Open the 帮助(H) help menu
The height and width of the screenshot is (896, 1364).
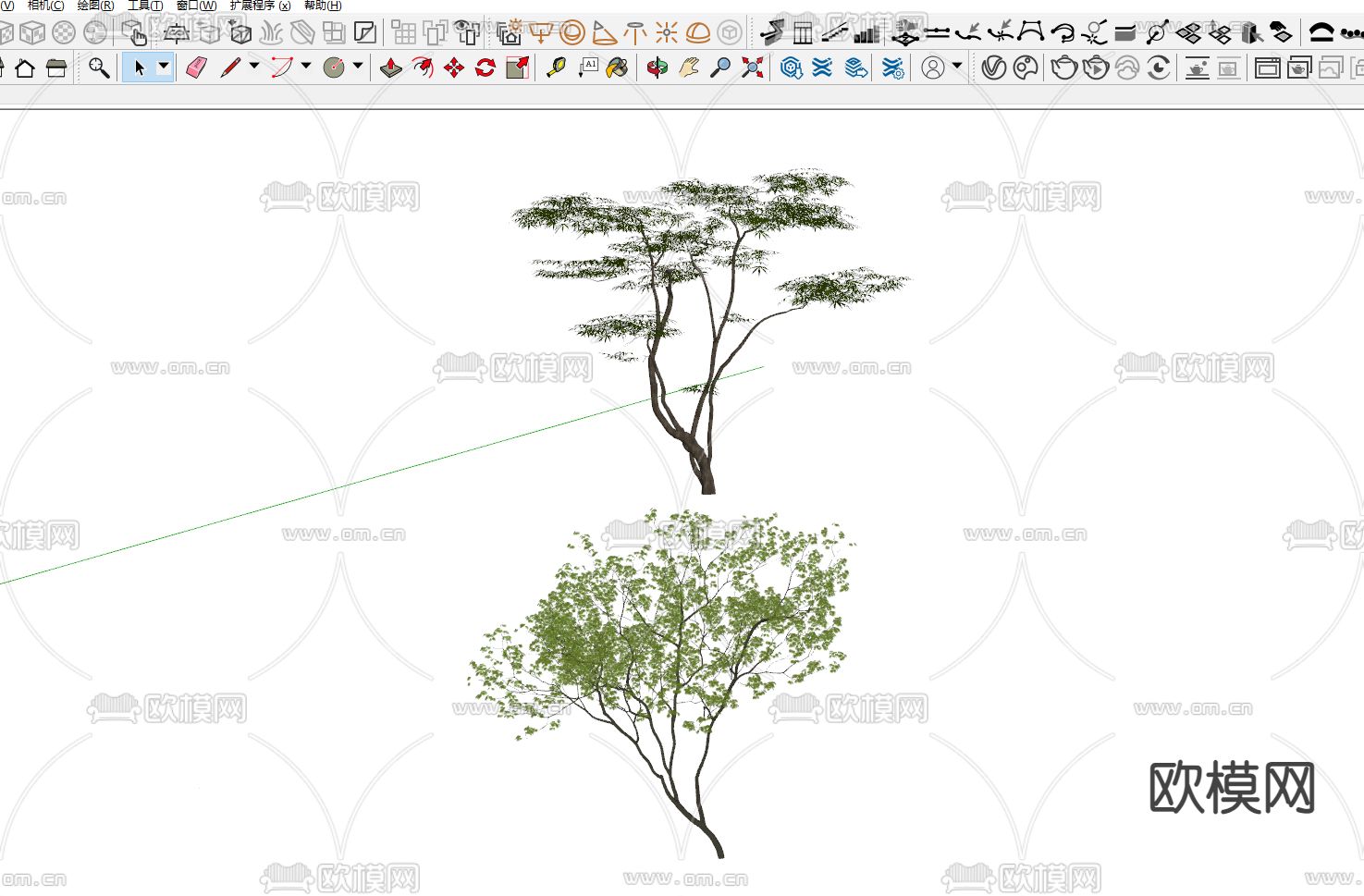point(323,6)
